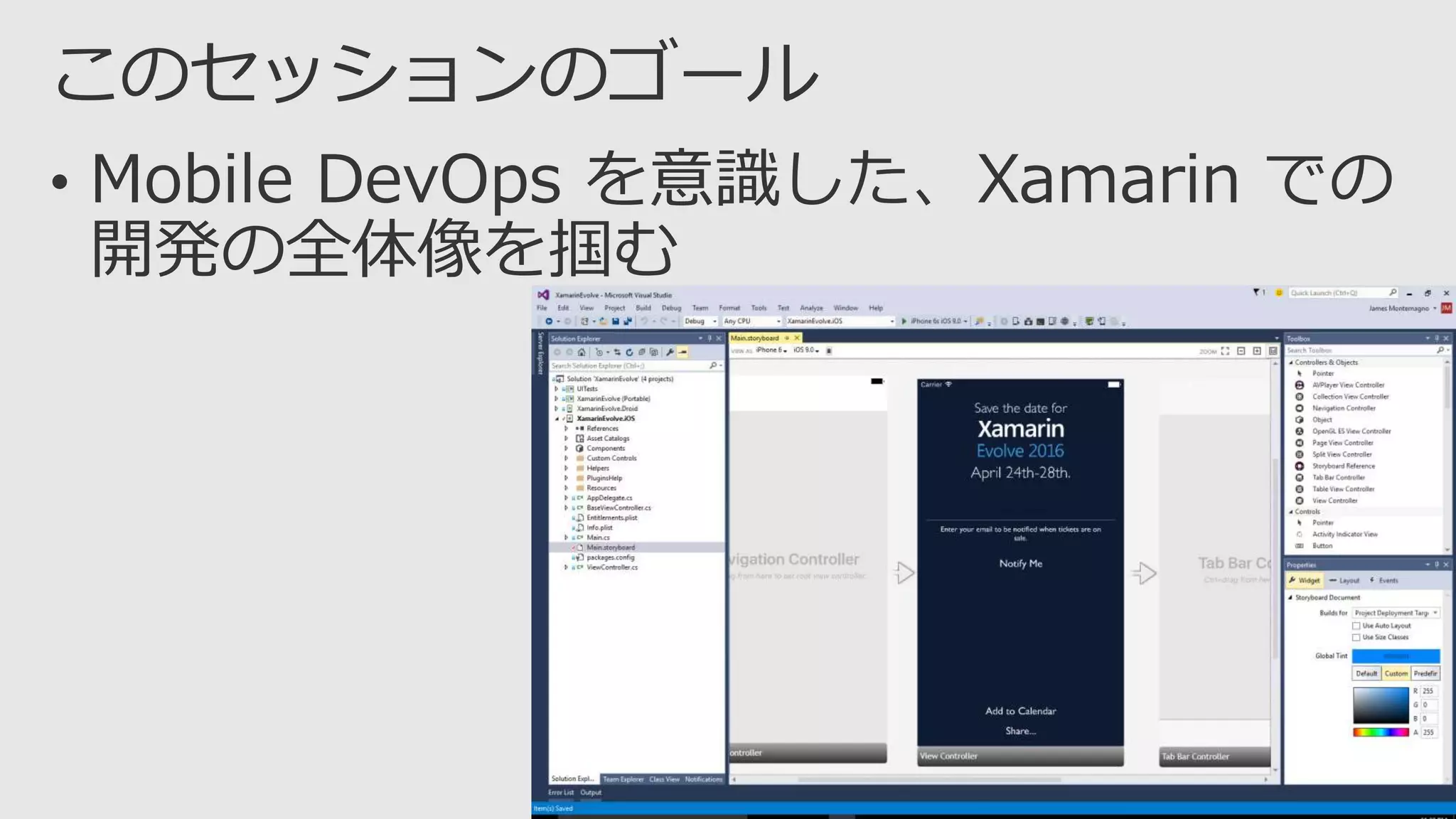Expand the References node
Viewport: 1456px width, 819px height.
coord(567,429)
